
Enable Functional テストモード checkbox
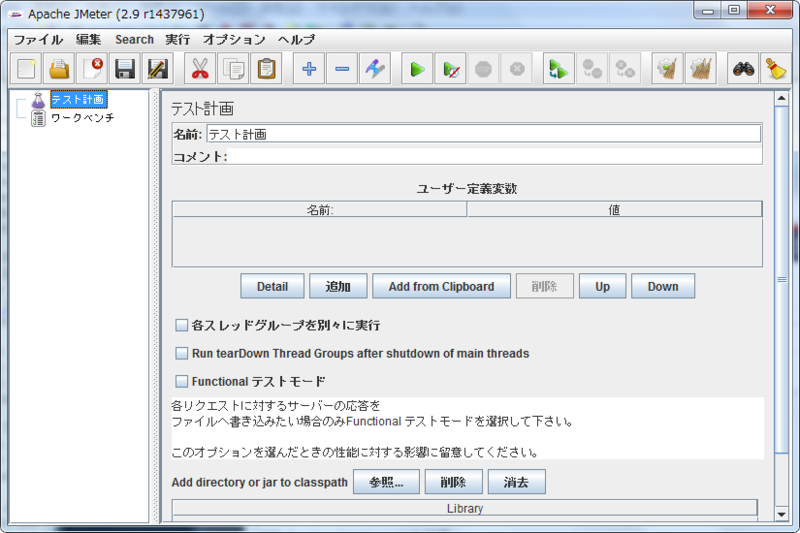tap(182, 382)
